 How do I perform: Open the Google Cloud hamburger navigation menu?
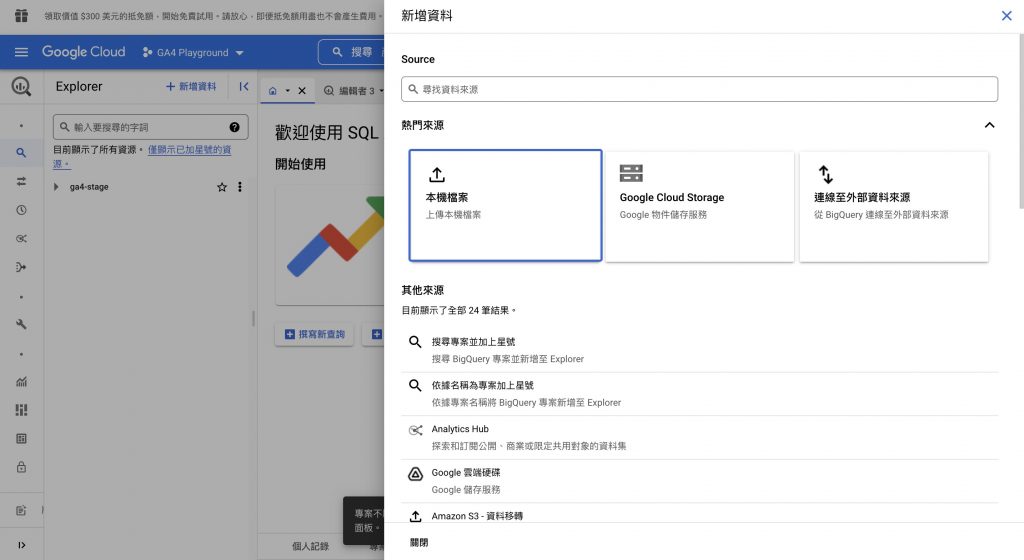21,52
